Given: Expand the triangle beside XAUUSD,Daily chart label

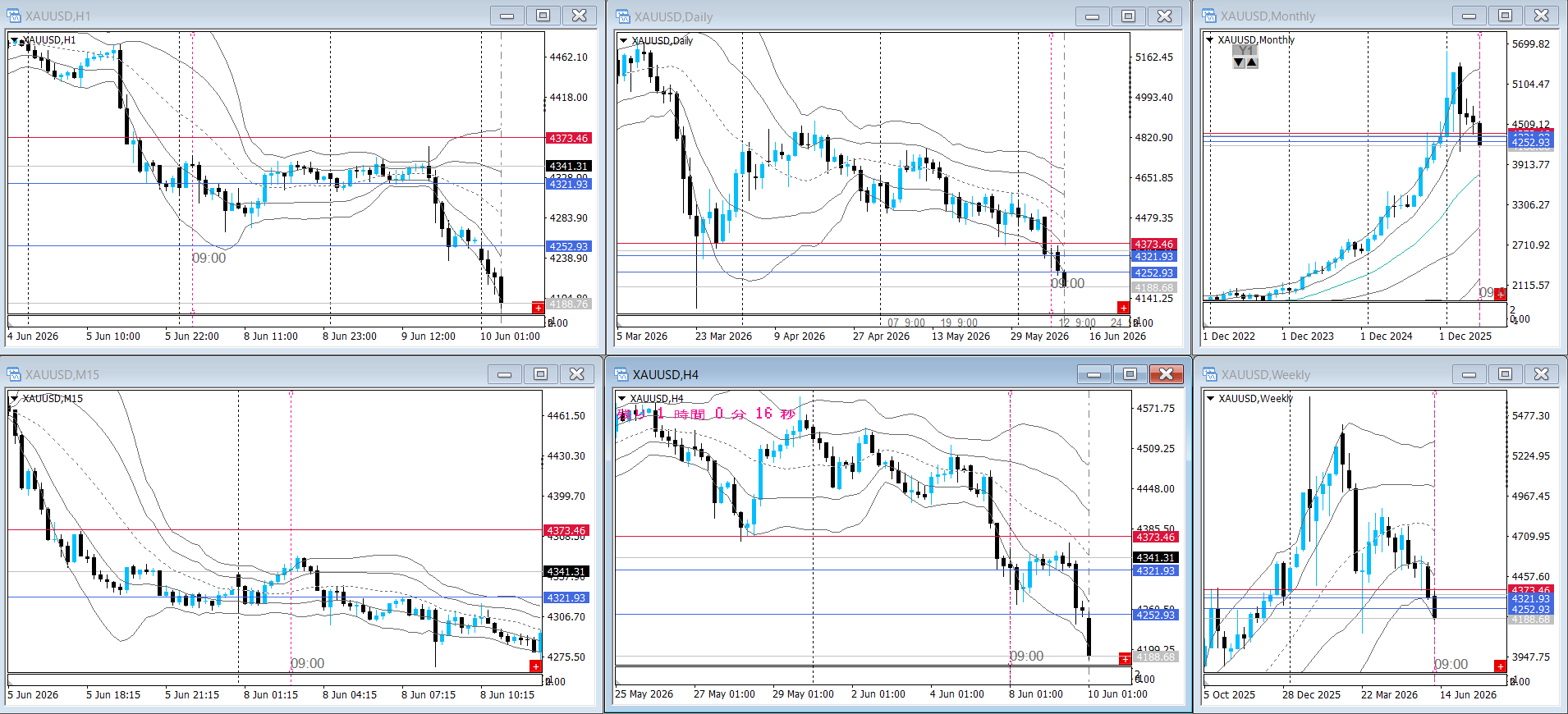Looking at the screenshot, I should coord(623,40).
